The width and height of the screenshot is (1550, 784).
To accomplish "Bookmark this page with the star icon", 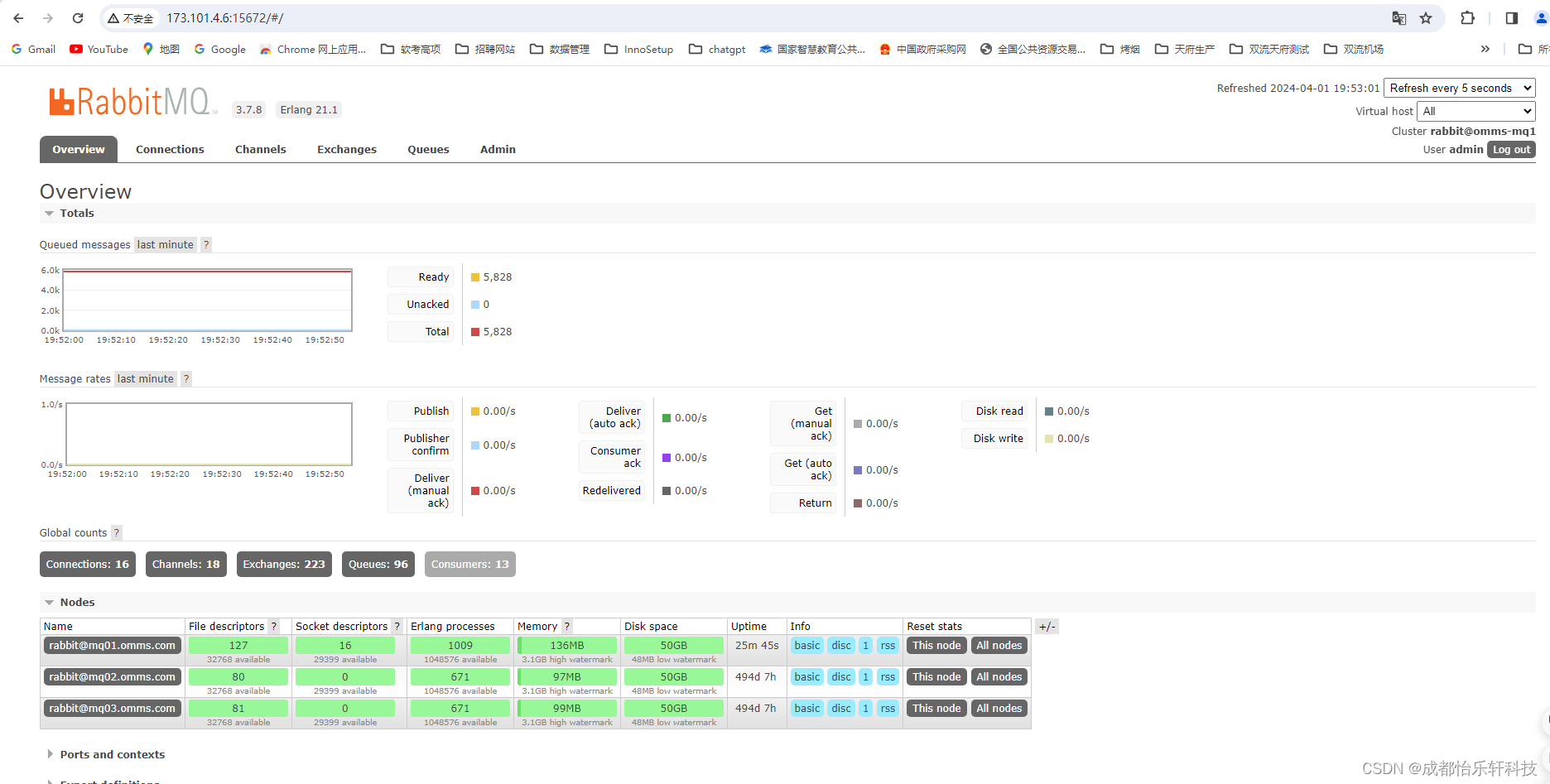I will coord(1426,18).
